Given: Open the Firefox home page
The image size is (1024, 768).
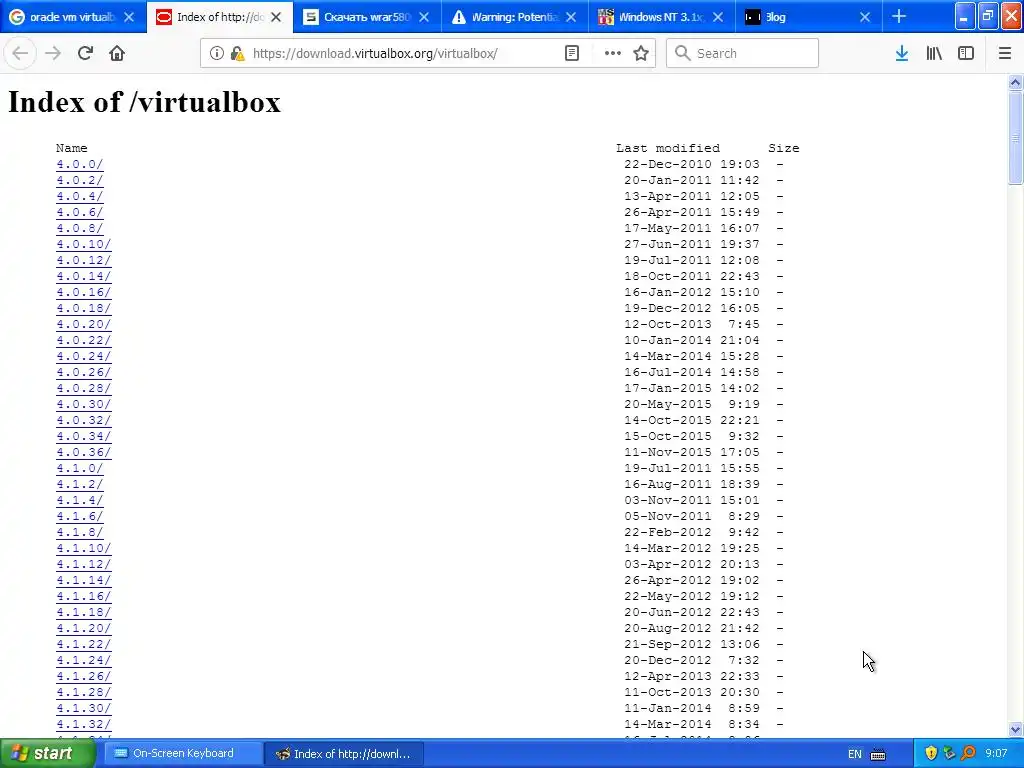Looking at the screenshot, I should [x=117, y=53].
